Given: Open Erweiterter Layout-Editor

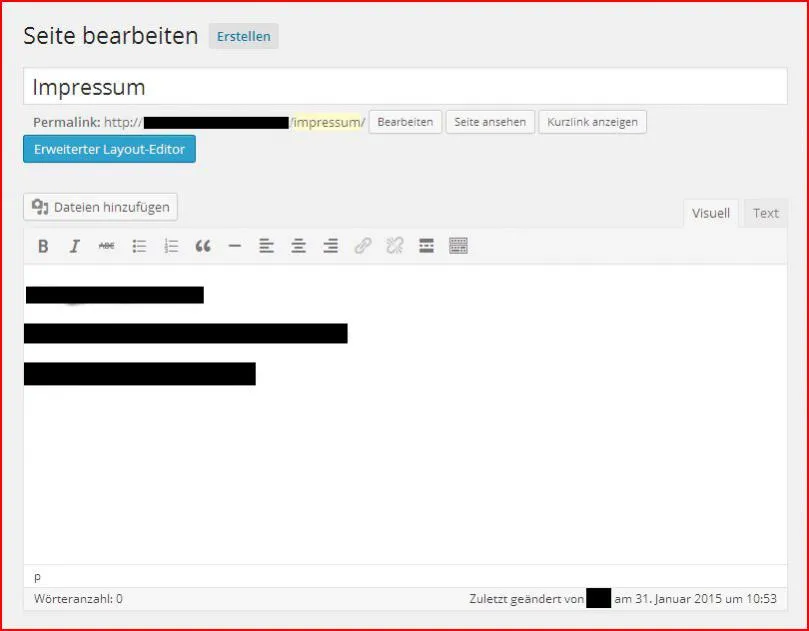Looking at the screenshot, I should (109, 149).
